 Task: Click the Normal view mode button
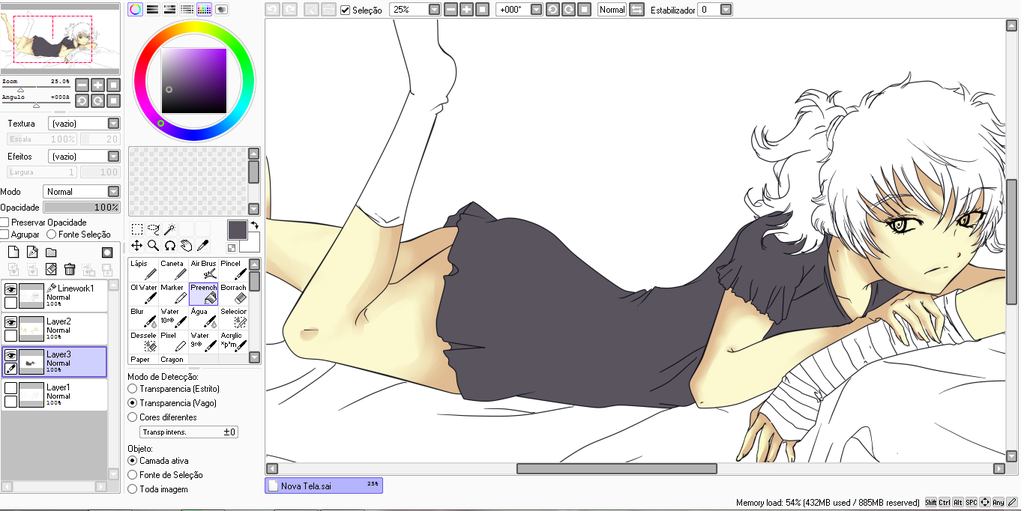coord(611,10)
